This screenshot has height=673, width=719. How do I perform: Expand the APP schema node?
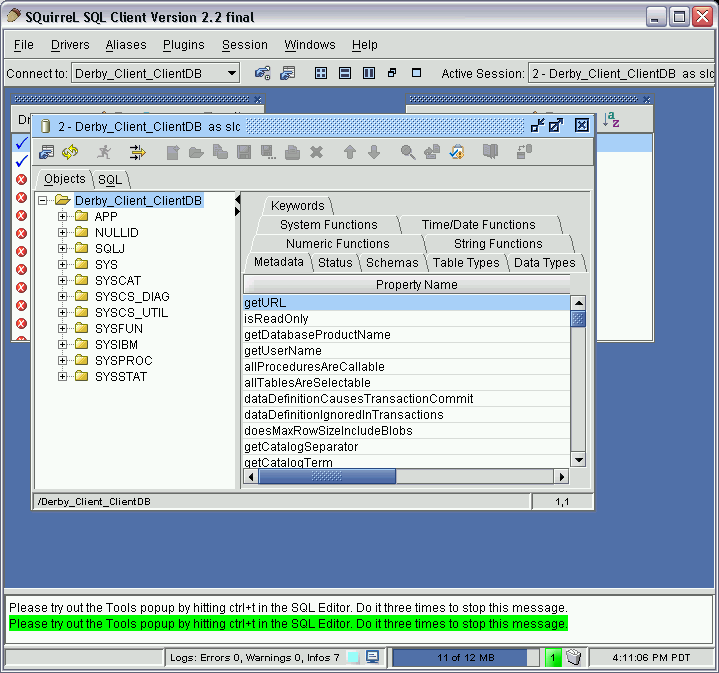[x=63, y=217]
